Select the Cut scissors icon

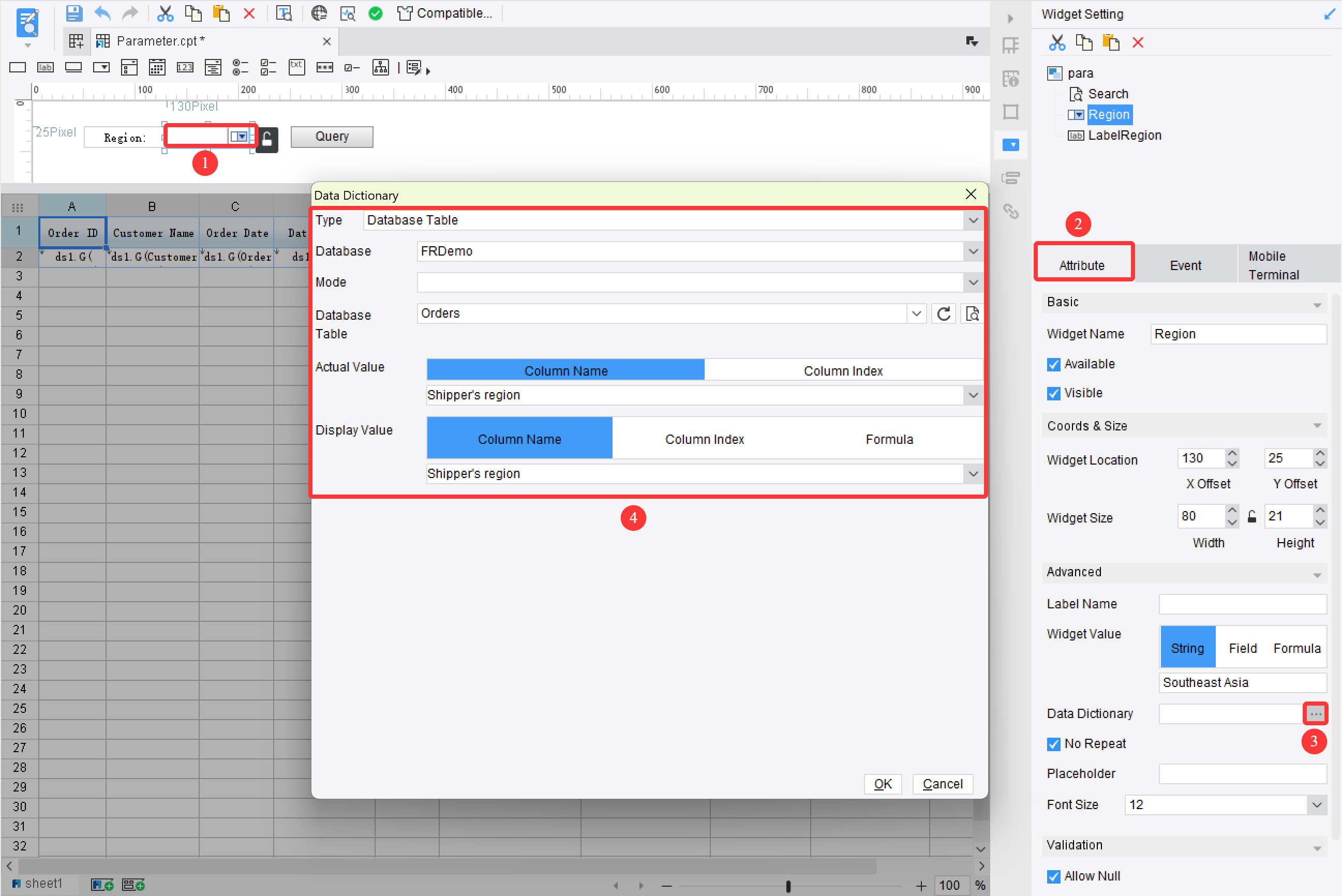[166, 13]
